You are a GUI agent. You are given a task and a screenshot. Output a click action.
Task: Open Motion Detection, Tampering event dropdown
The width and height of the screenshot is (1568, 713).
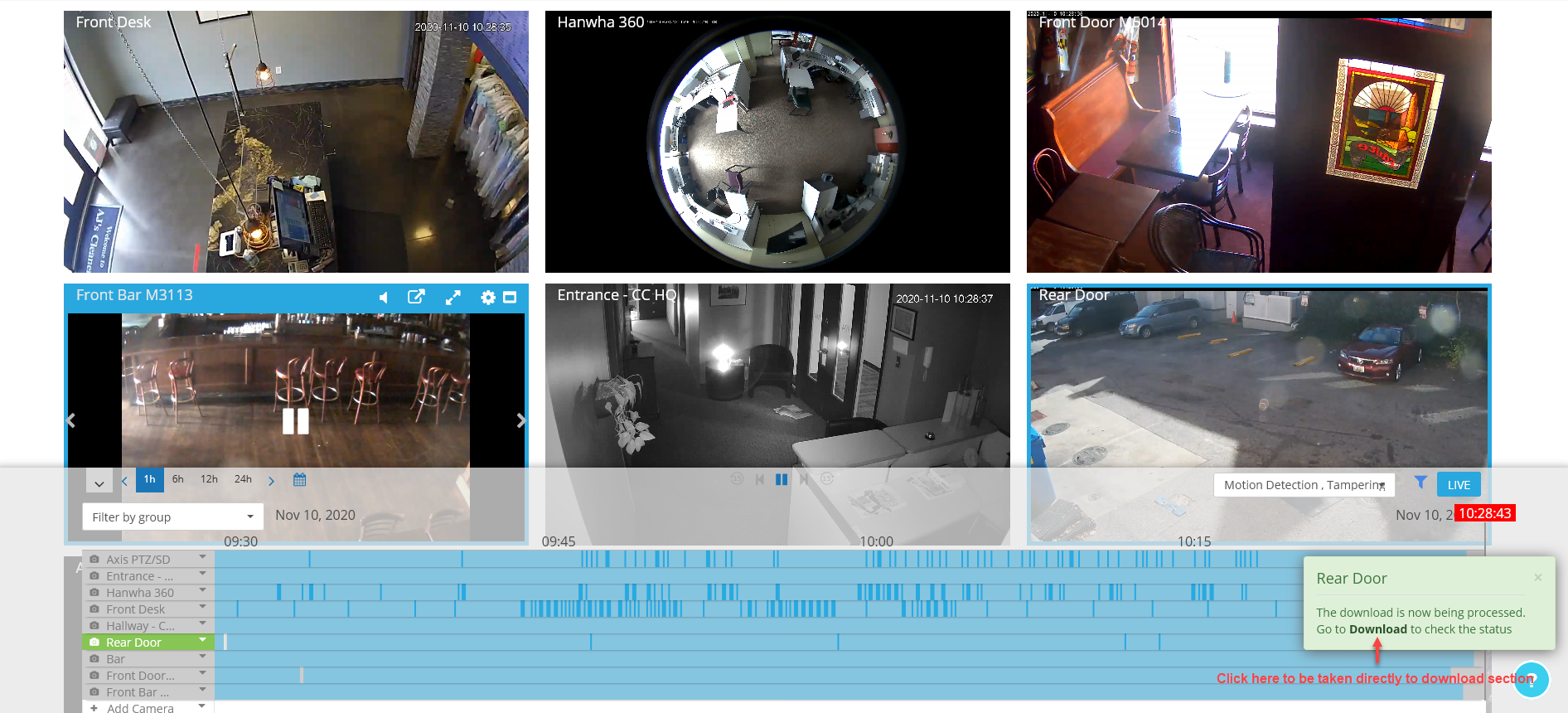click(1304, 485)
